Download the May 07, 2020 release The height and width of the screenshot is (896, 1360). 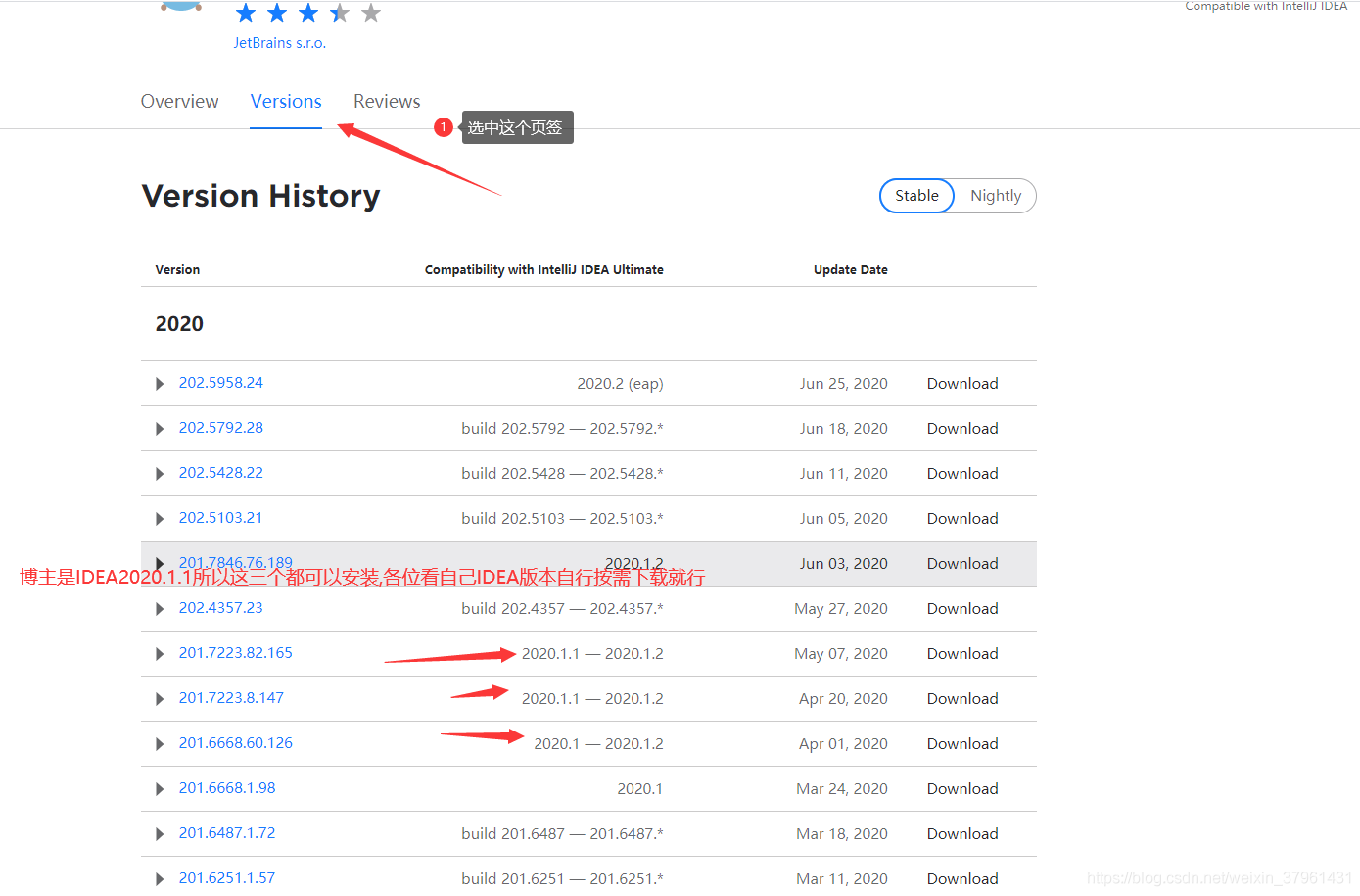coord(962,654)
